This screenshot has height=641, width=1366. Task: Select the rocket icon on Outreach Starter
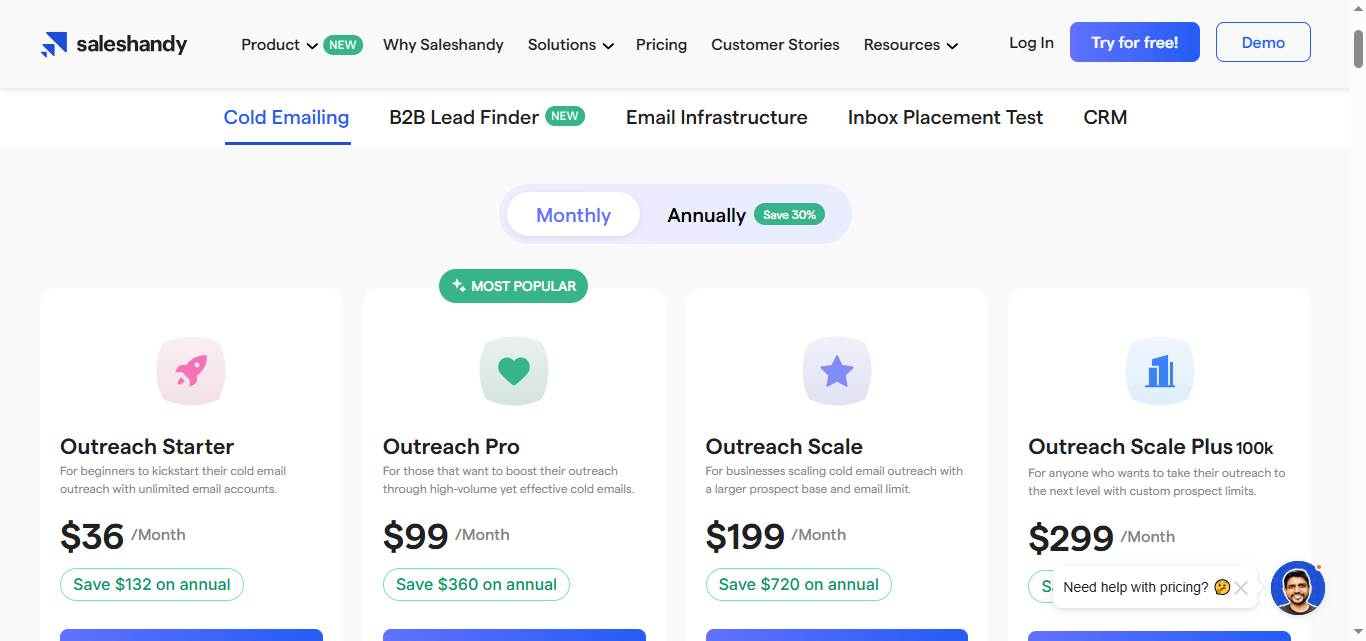190,370
